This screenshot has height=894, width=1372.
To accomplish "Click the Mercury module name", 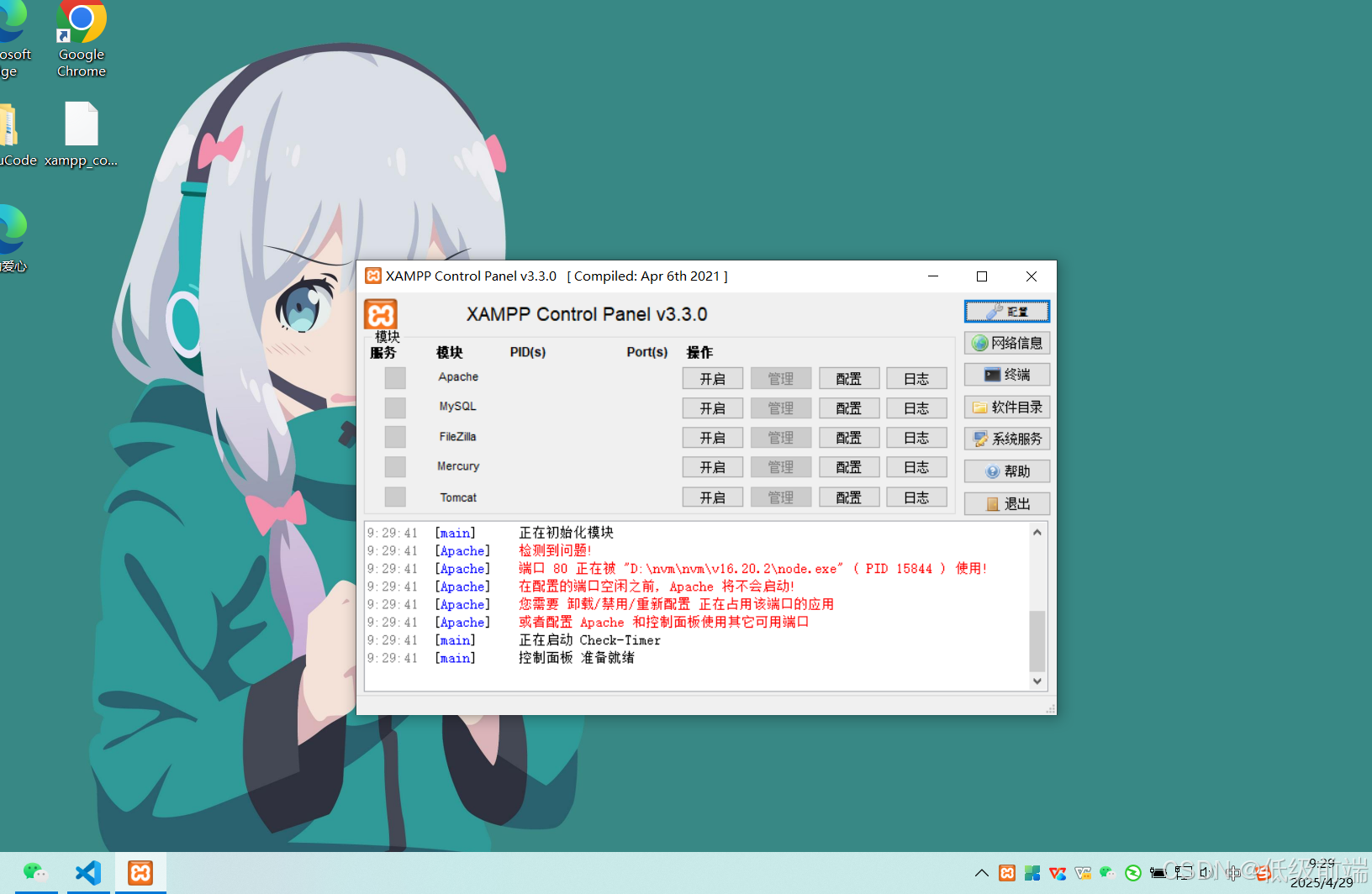I will 458,466.
